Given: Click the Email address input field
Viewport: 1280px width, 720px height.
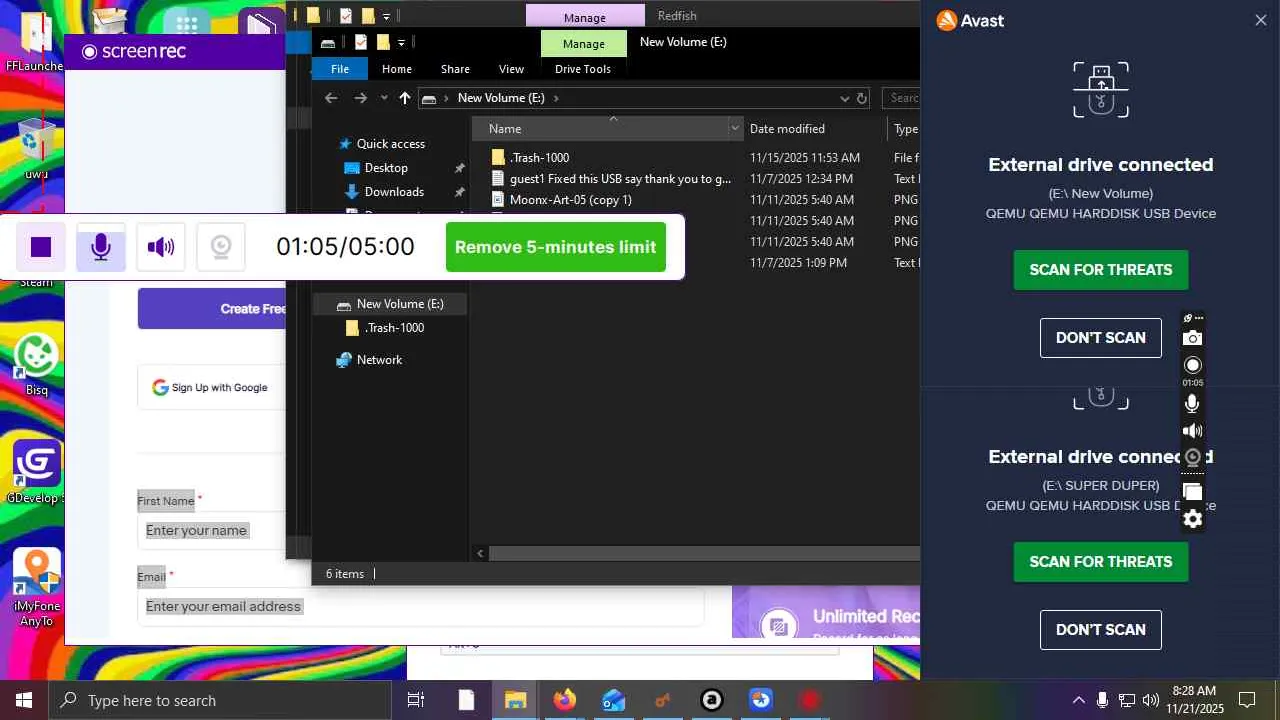Looking at the screenshot, I should [x=420, y=606].
